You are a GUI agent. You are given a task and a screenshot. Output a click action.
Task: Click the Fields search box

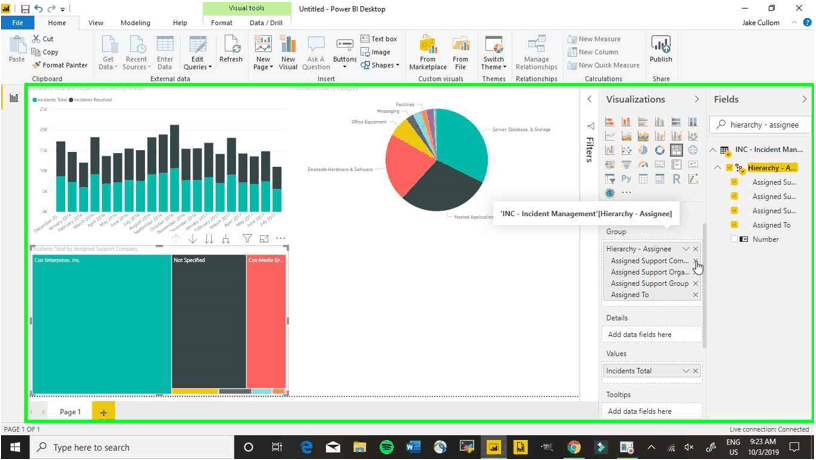(x=760, y=125)
